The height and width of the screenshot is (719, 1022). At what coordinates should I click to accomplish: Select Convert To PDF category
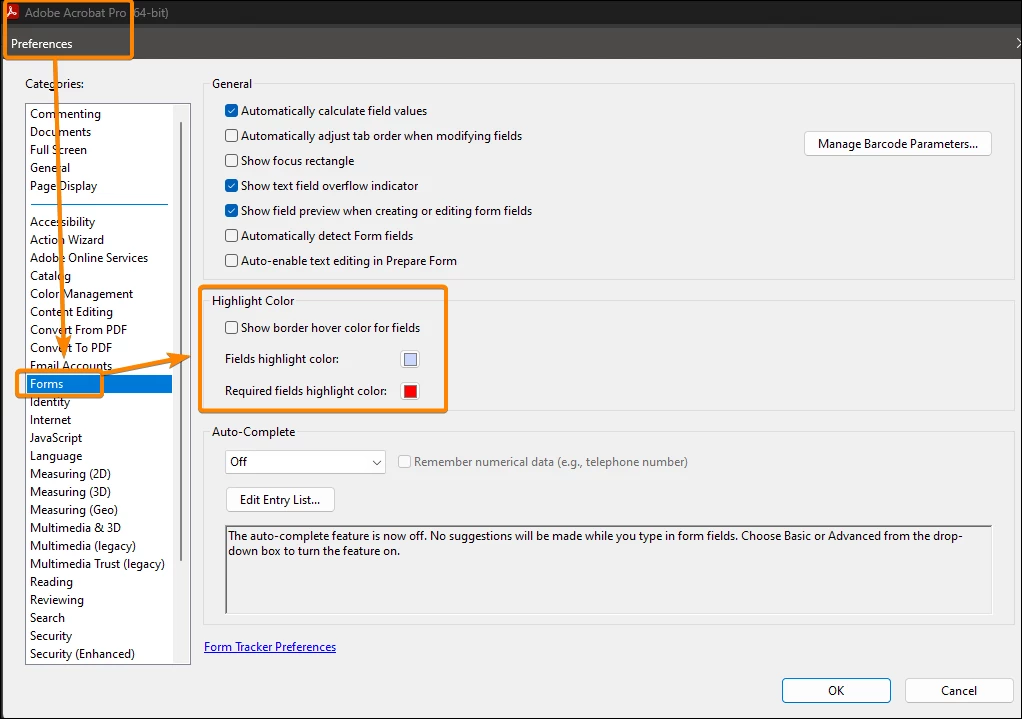(71, 348)
